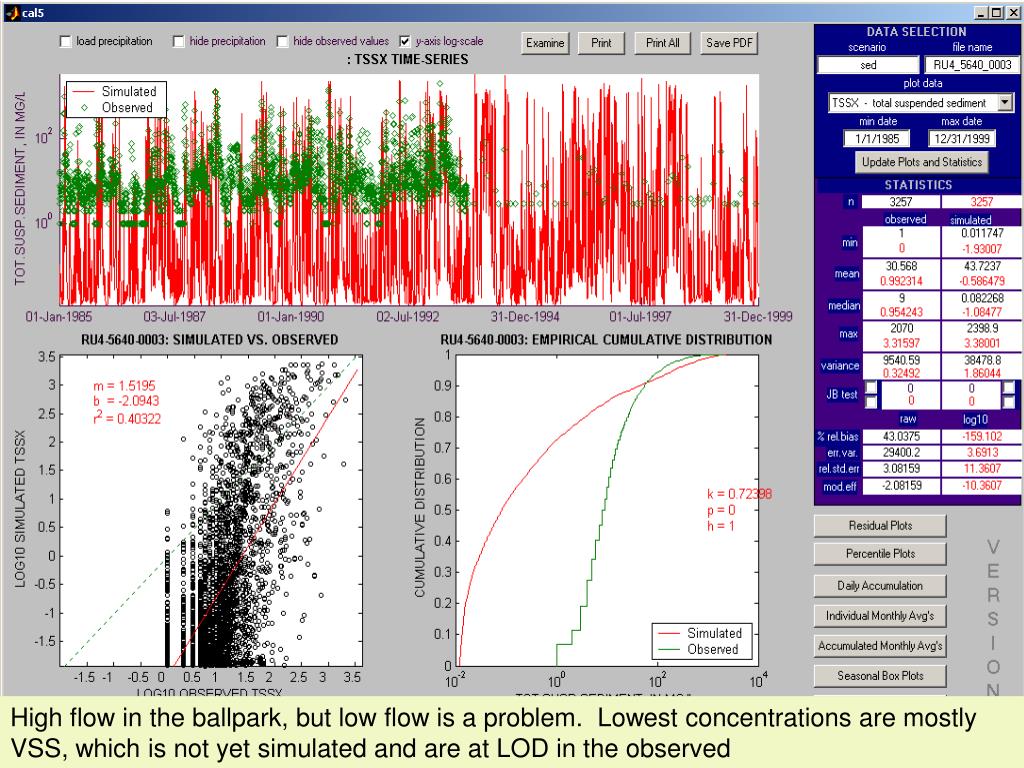Image resolution: width=1024 pixels, height=768 pixels.
Task: Tick the upper JB test checkbox beside observed
Action: [871, 387]
